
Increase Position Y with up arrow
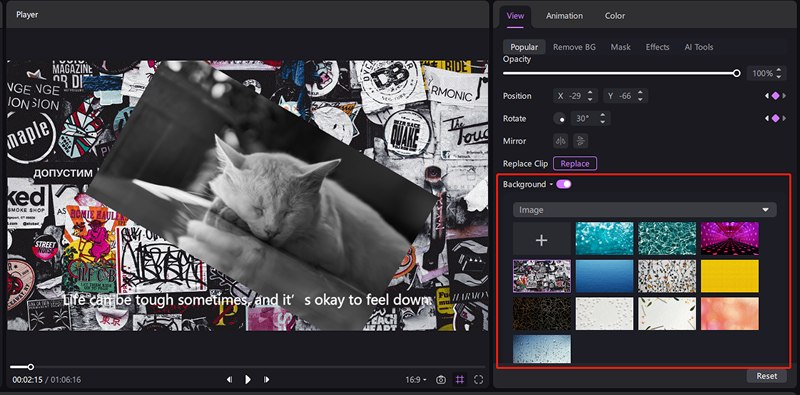pos(640,93)
